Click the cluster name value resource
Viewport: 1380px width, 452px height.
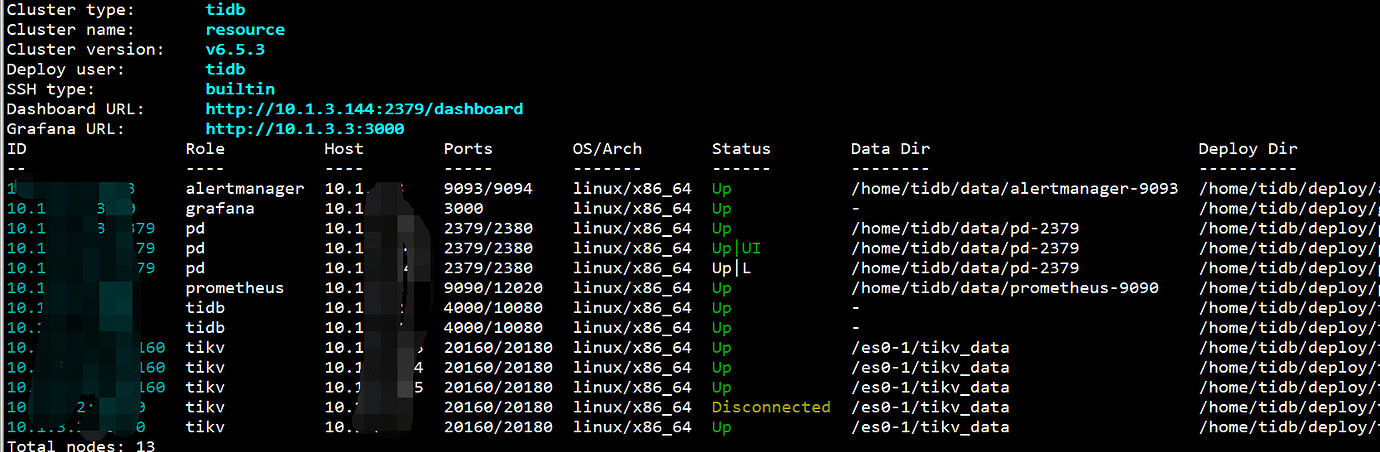coord(245,30)
